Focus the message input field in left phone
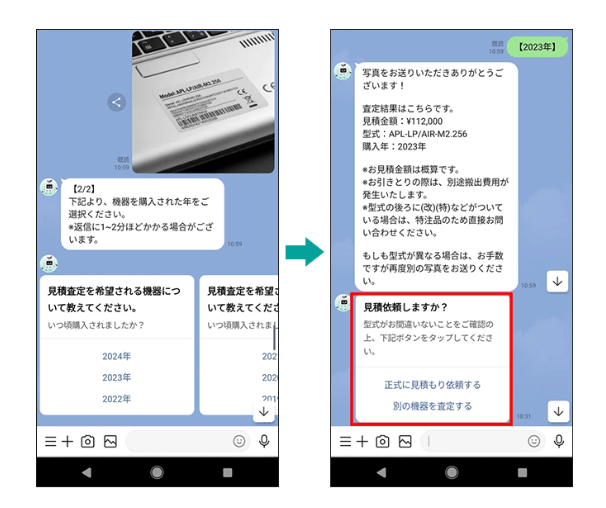The width and height of the screenshot is (606, 508). [187, 441]
